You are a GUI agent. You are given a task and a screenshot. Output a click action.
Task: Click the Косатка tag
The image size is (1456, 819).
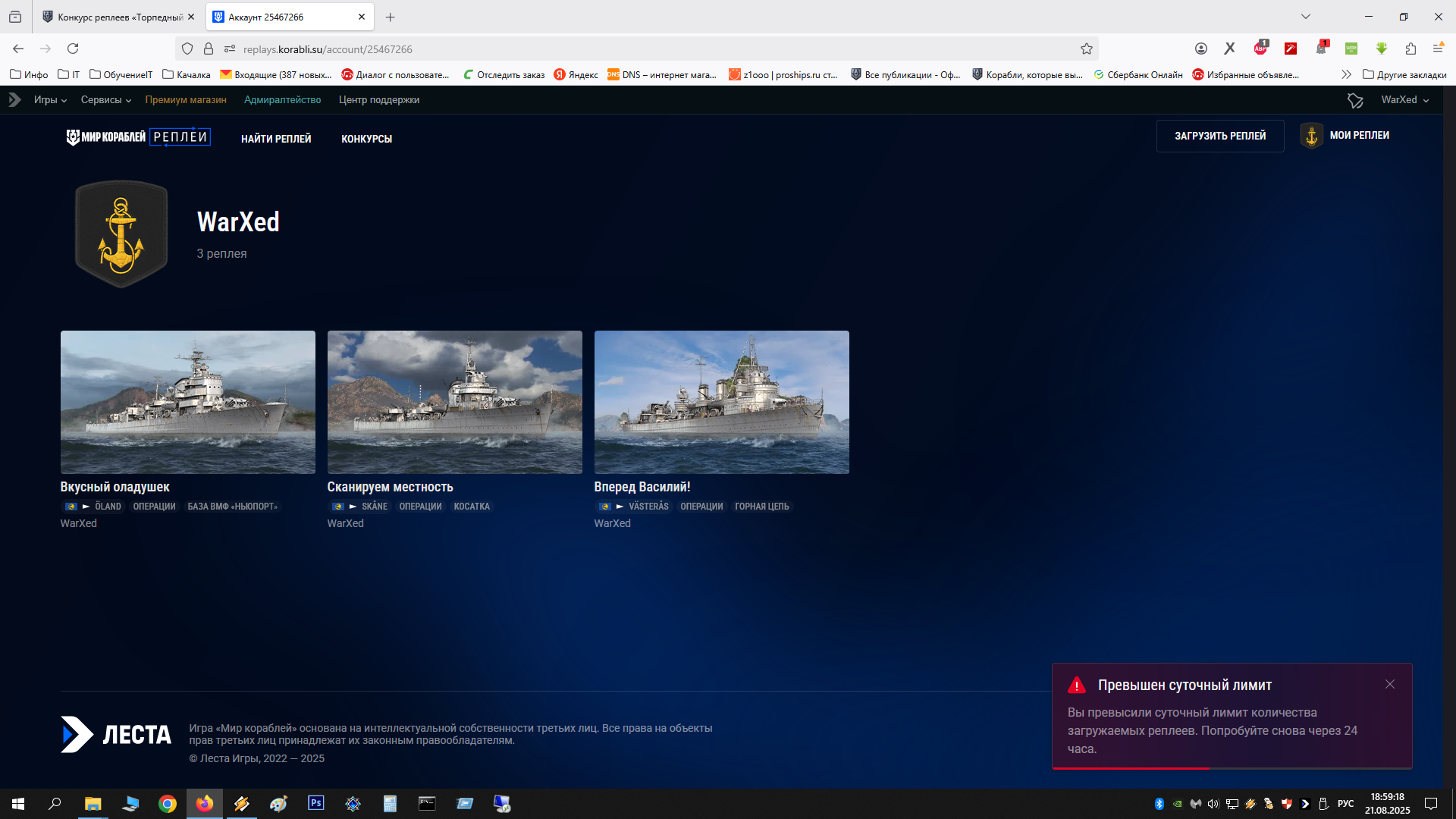(x=472, y=507)
